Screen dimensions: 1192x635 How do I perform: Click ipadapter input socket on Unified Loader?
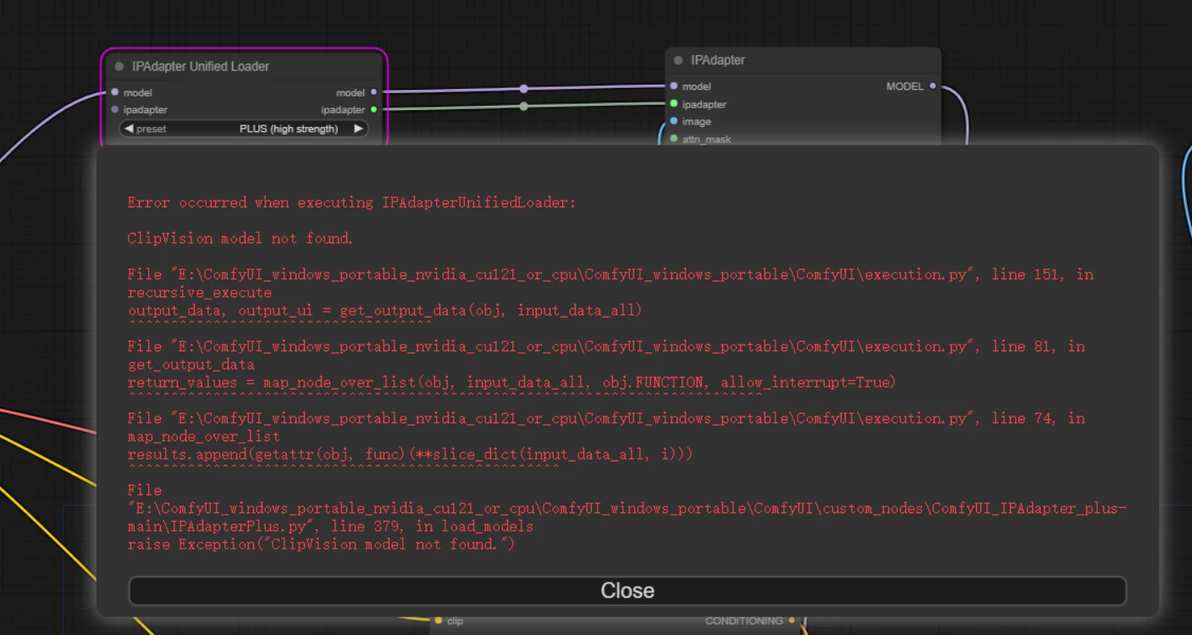115,110
